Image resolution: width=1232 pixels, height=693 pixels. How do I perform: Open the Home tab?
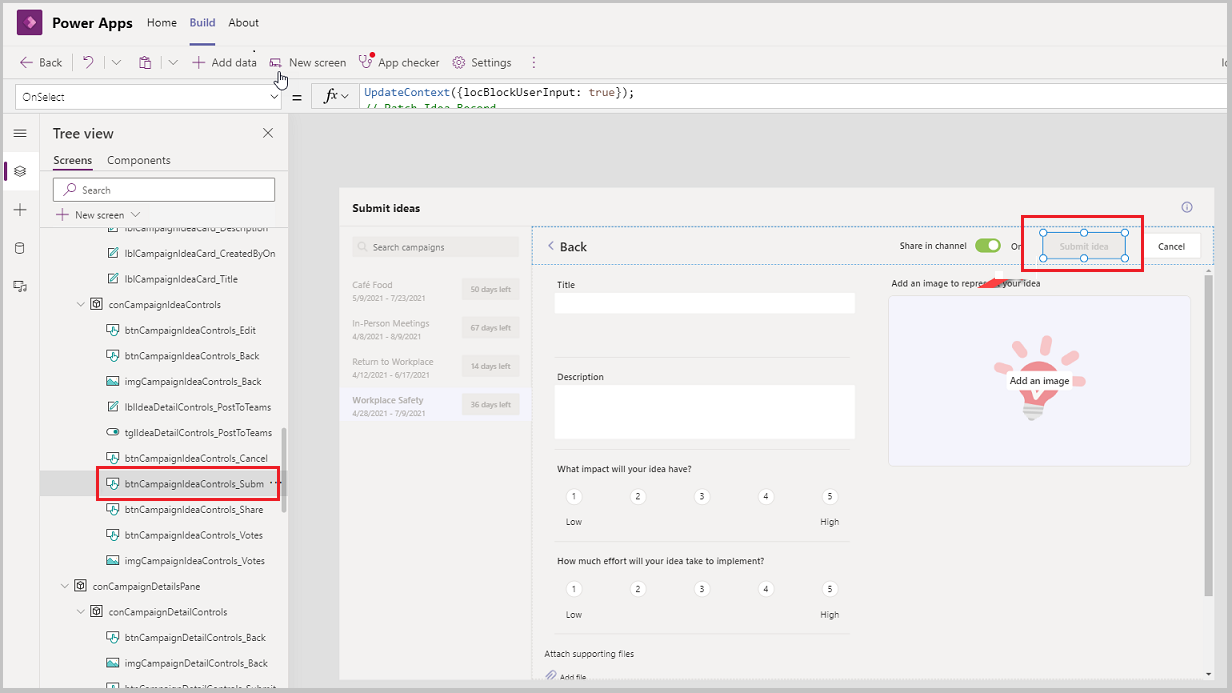point(161,23)
